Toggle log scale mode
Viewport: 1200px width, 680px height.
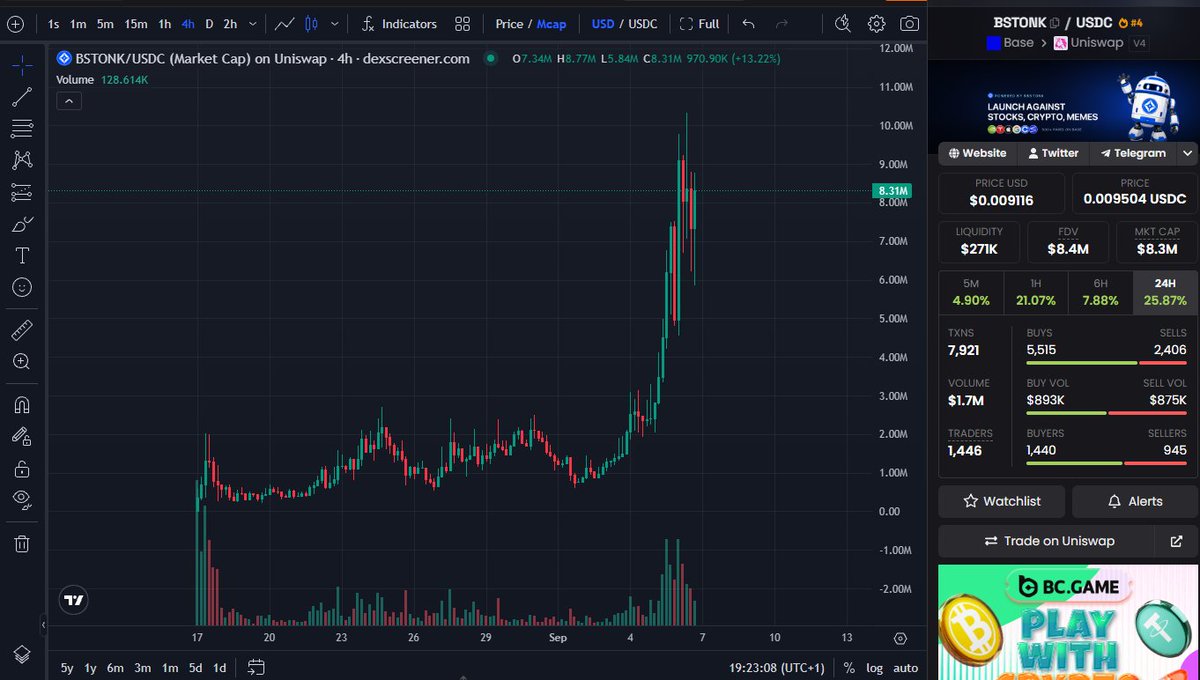[874, 667]
